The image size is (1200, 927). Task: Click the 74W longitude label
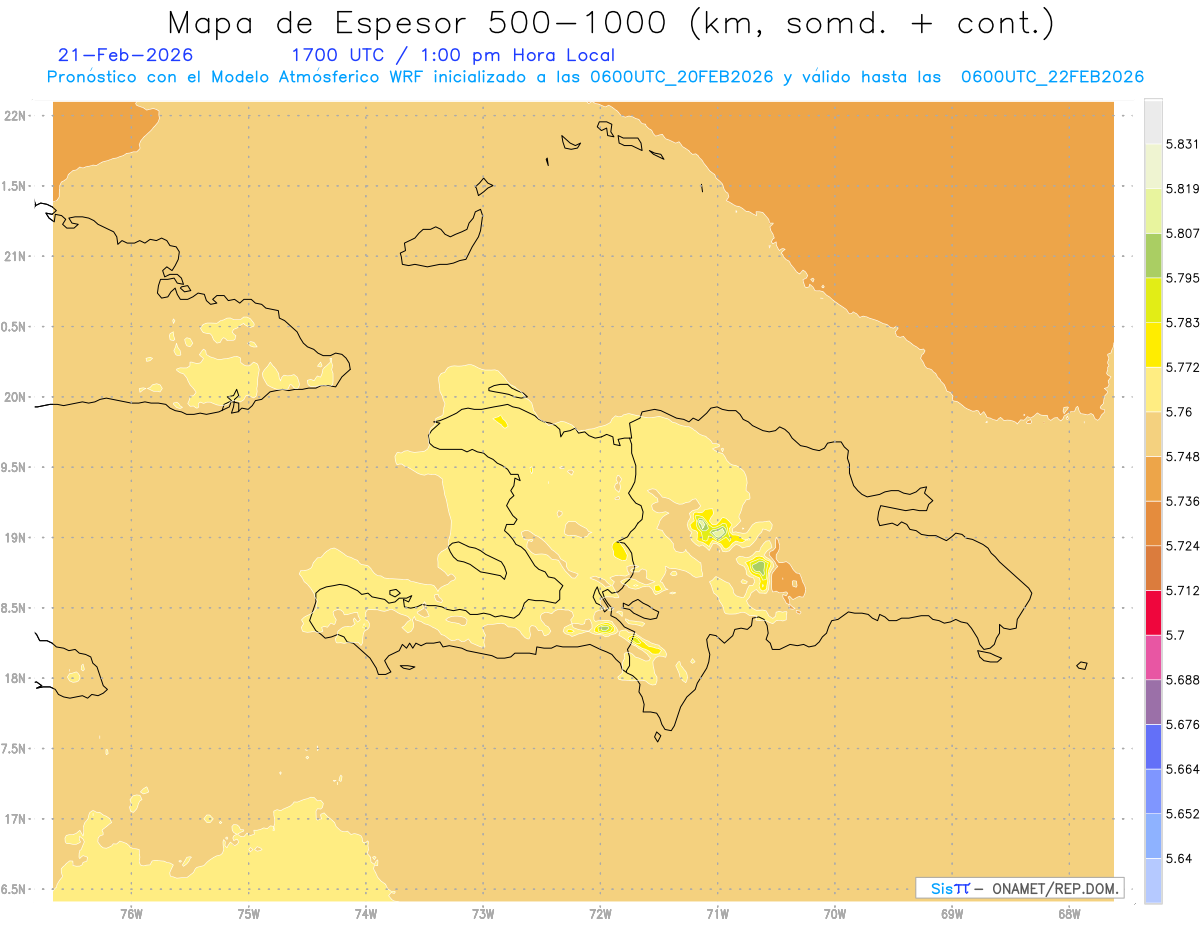pos(366,914)
